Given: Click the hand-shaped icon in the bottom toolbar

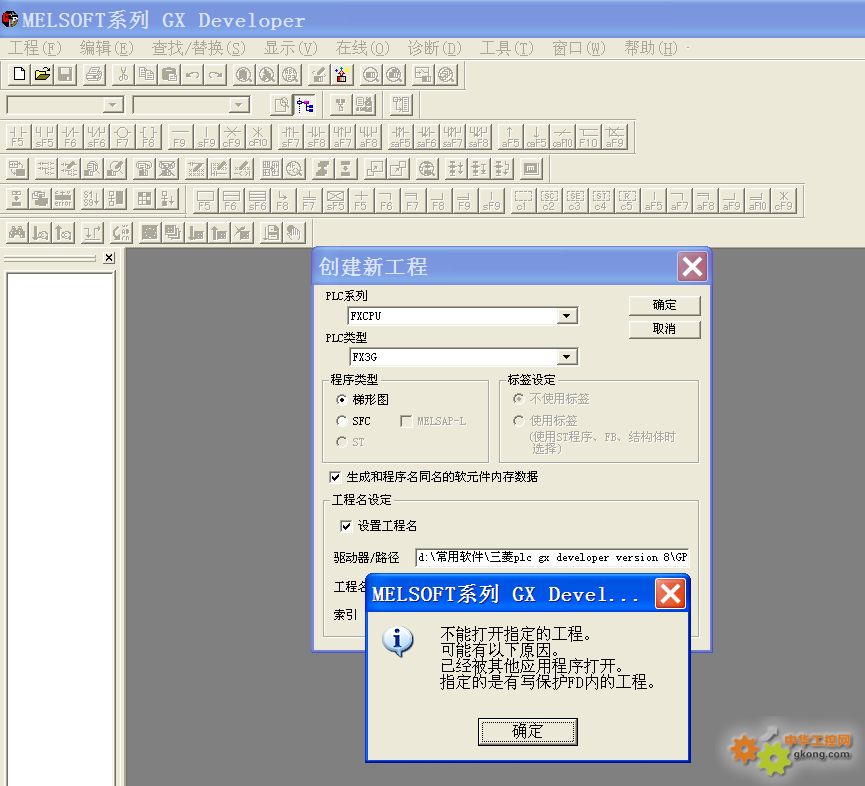Looking at the screenshot, I should (294, 233).
